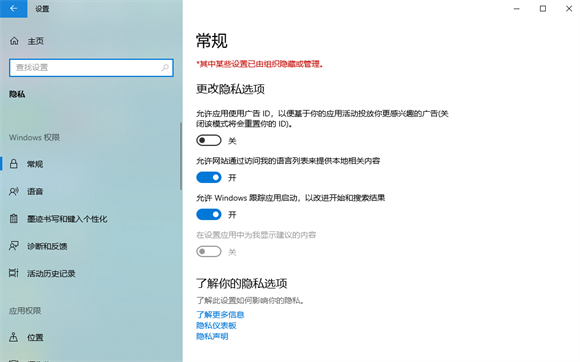Click the 应用权限 section label
580x362 pixels.
coord(25,311)
